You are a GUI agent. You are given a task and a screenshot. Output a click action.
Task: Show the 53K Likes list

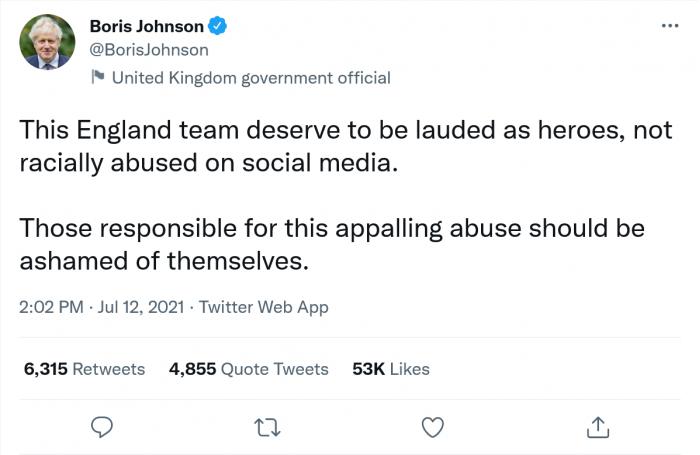391,369
